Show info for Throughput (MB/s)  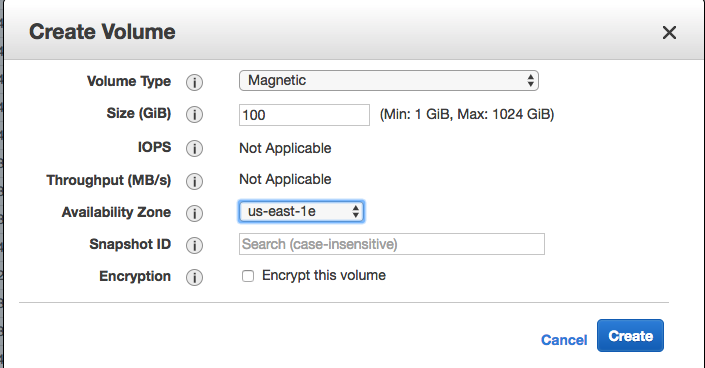point(194,181)
